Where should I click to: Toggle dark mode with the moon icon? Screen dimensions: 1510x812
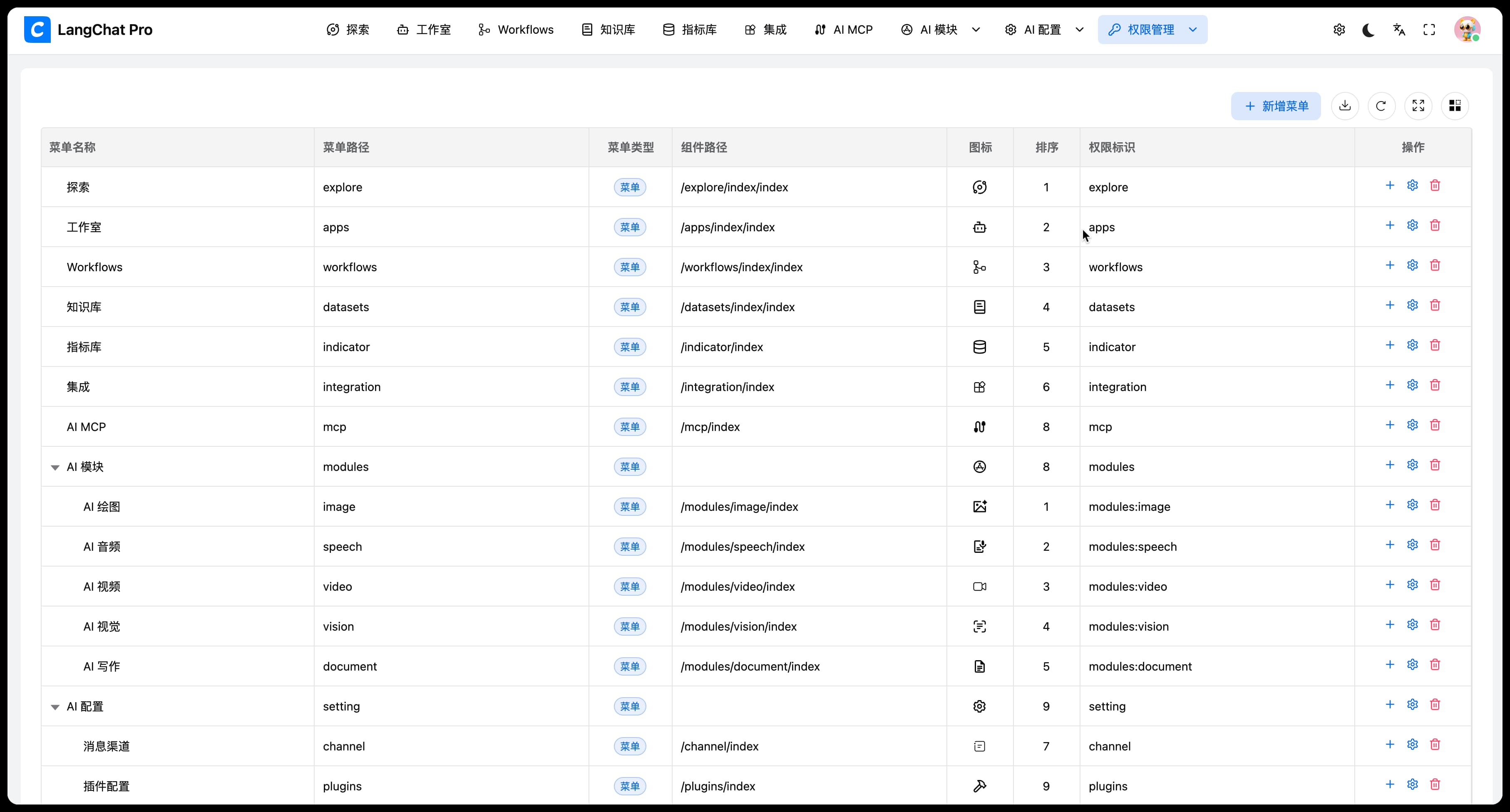coord(1369,30)
